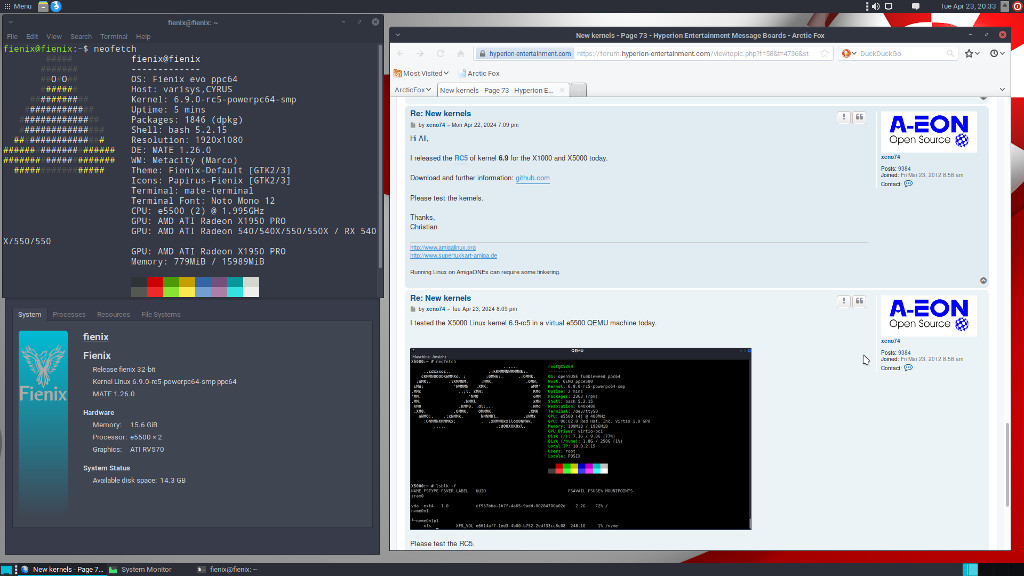The width and height of the screenshot is (1024, 576).
Task: Click the cyan neofetch color block
Action: tap(235, 287)
